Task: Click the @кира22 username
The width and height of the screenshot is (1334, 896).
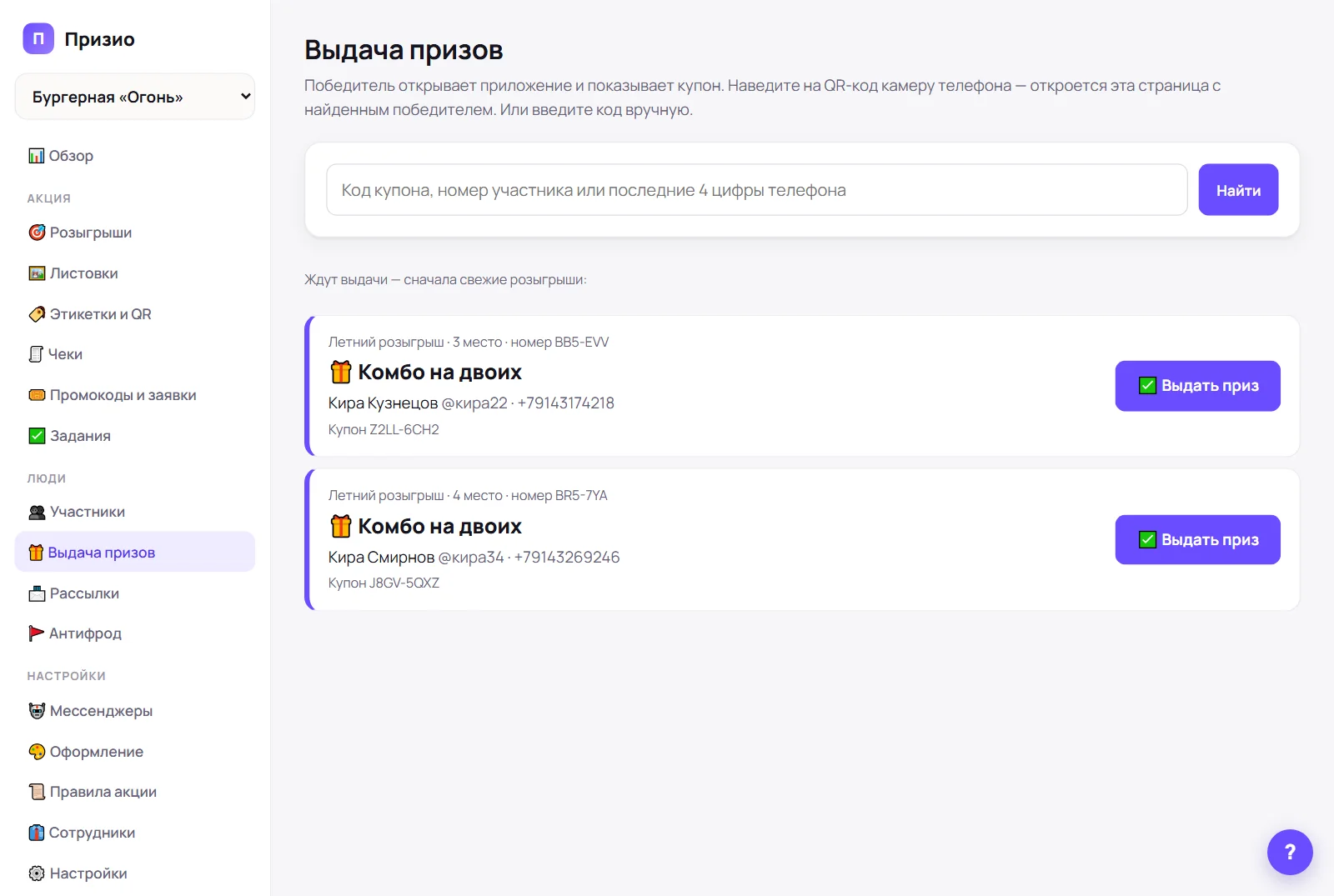Action: click(x=474, y=403)
